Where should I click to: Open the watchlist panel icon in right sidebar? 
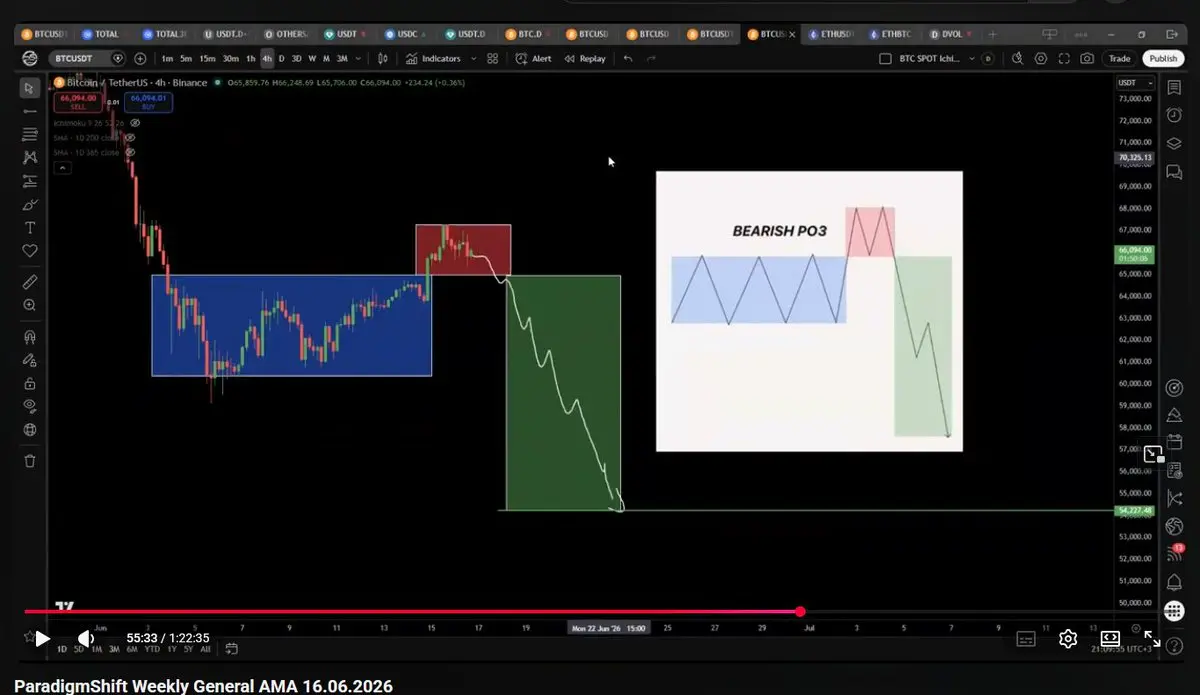(x=1174, y=88)
